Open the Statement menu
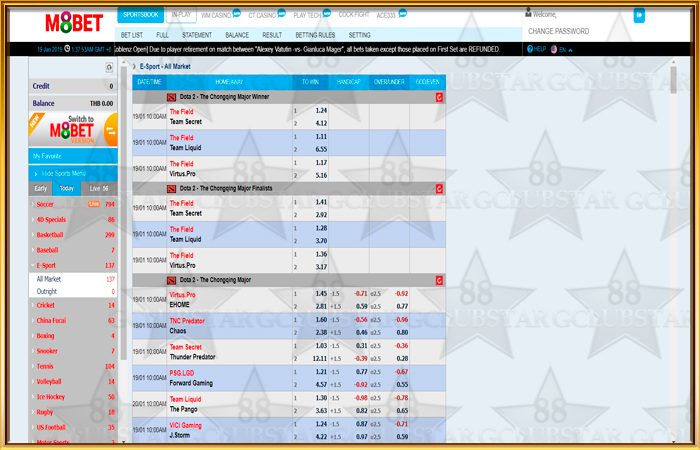 coord(197,35)
